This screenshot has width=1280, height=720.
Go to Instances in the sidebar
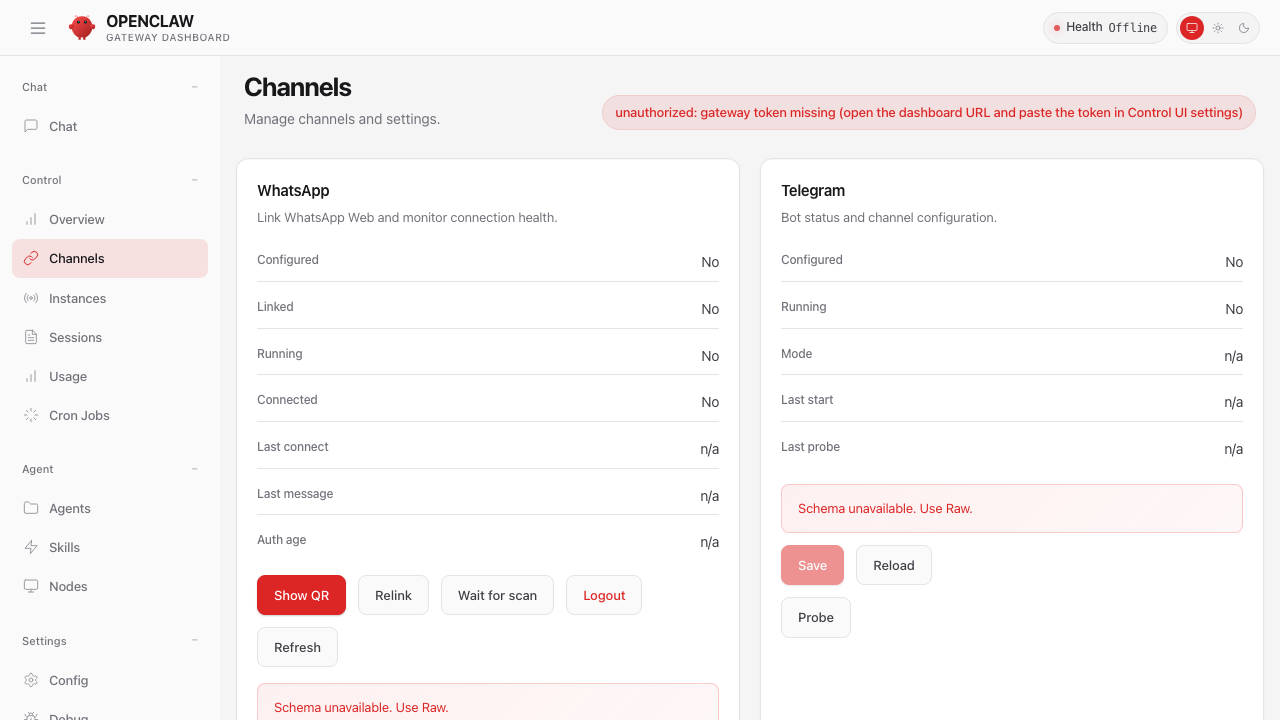tap(77, 298)
